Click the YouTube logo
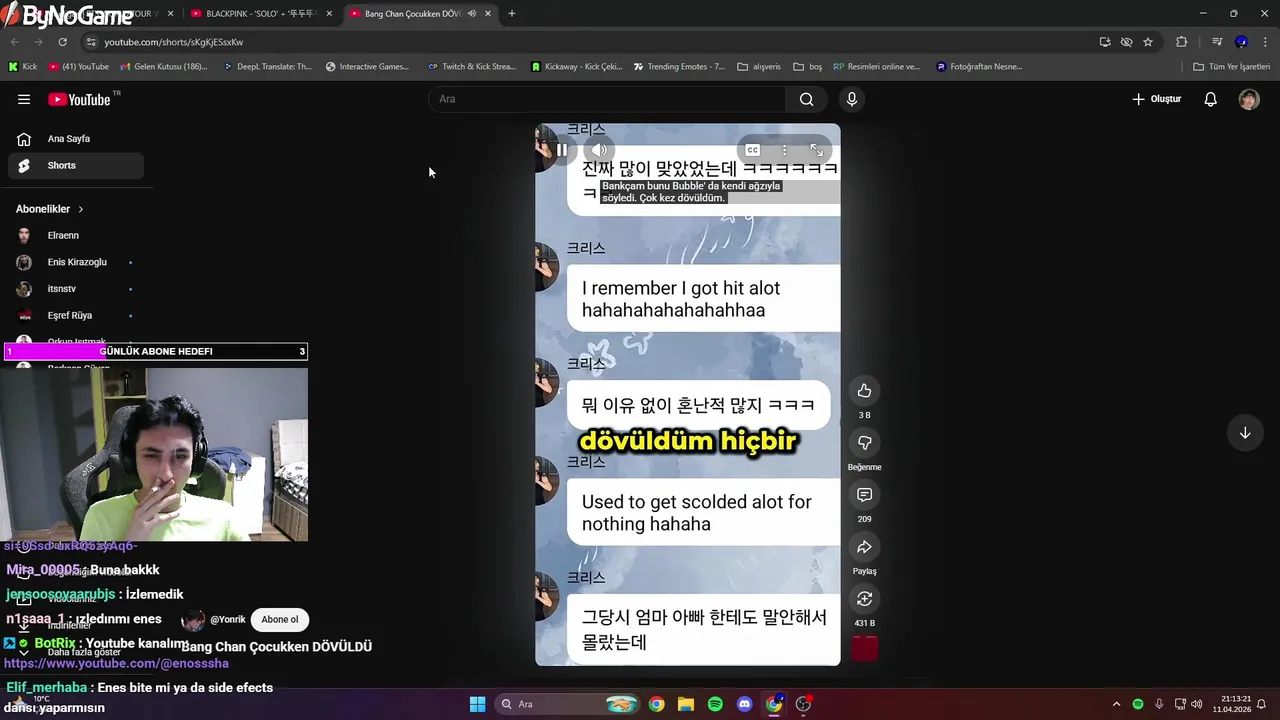The width and height of the screenshot is (1280, 720). (x=80, y=99)
